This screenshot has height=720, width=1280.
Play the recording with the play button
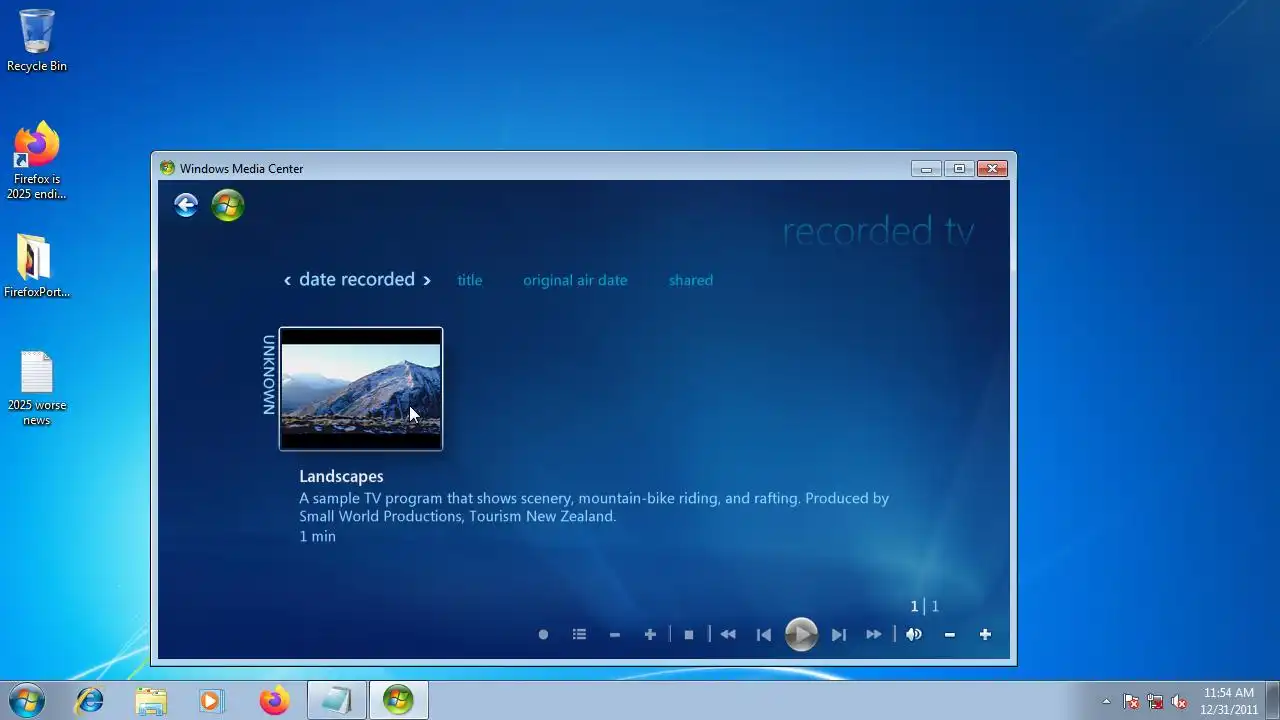click(801, 634)
